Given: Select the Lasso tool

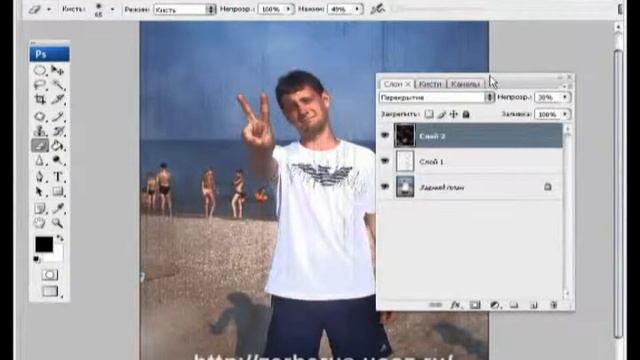Looking at the screenshot, I should pos(40,85).
